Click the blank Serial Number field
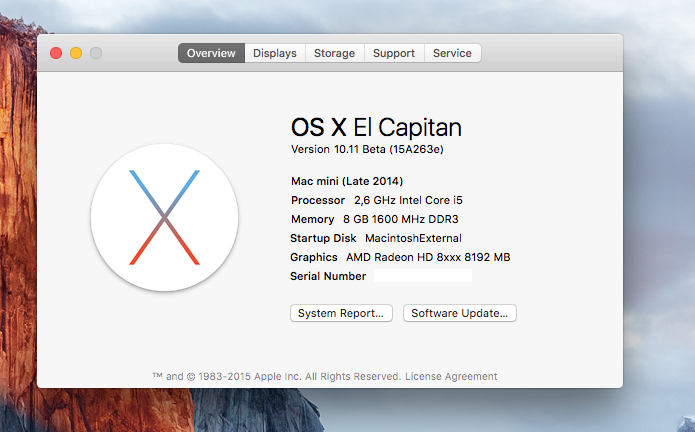The image size is (695, 432). tap(423, 276)
